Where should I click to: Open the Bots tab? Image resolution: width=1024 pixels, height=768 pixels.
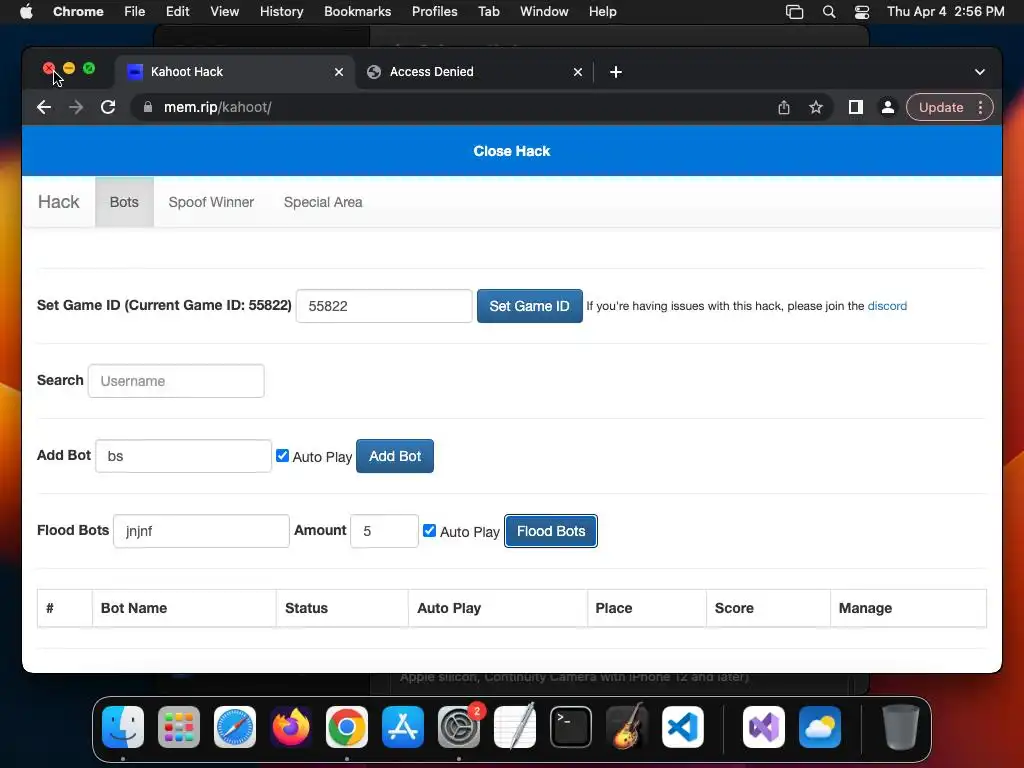pos(124,202)
